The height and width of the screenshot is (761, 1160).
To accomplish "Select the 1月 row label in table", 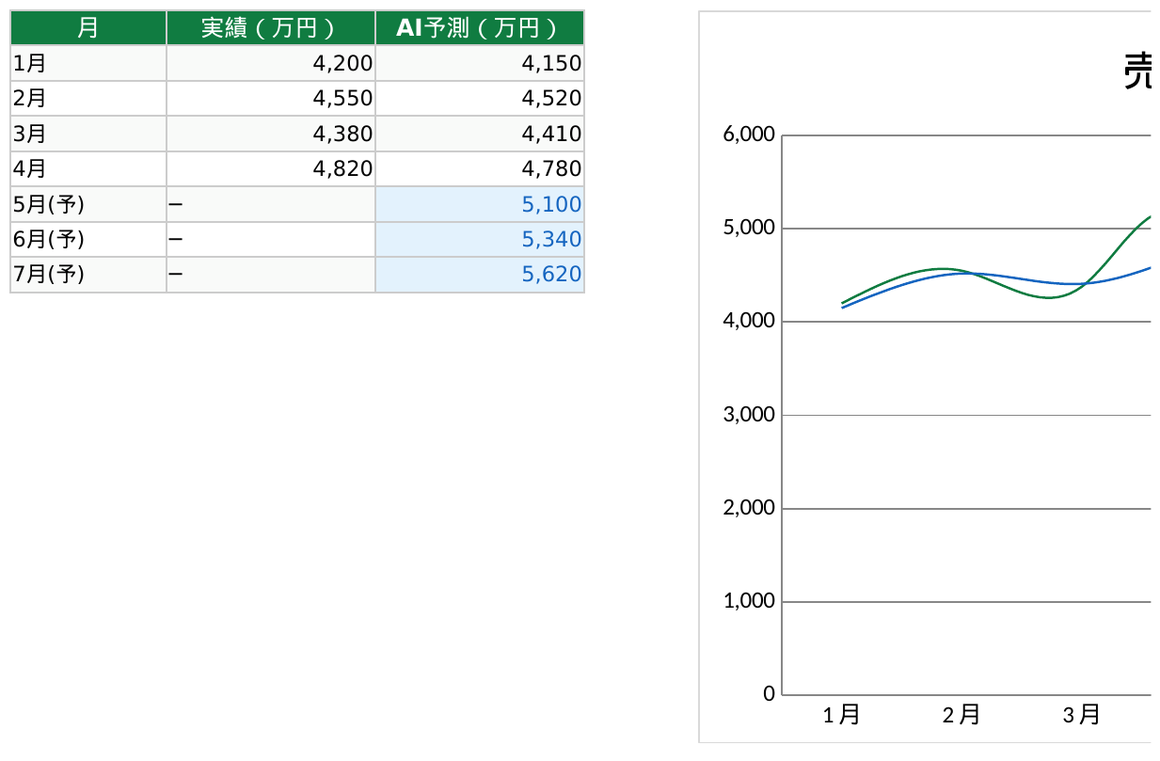I will point(88,64).
